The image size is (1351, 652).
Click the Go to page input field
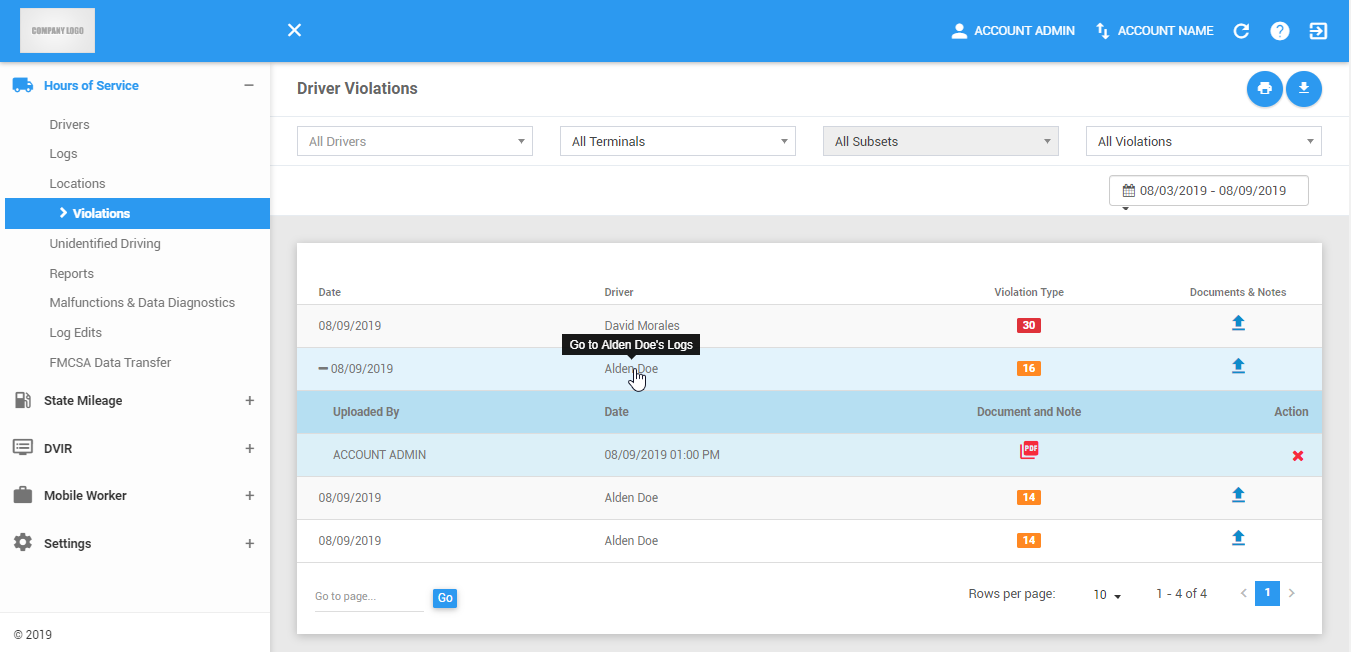click(x=369, y=597)
